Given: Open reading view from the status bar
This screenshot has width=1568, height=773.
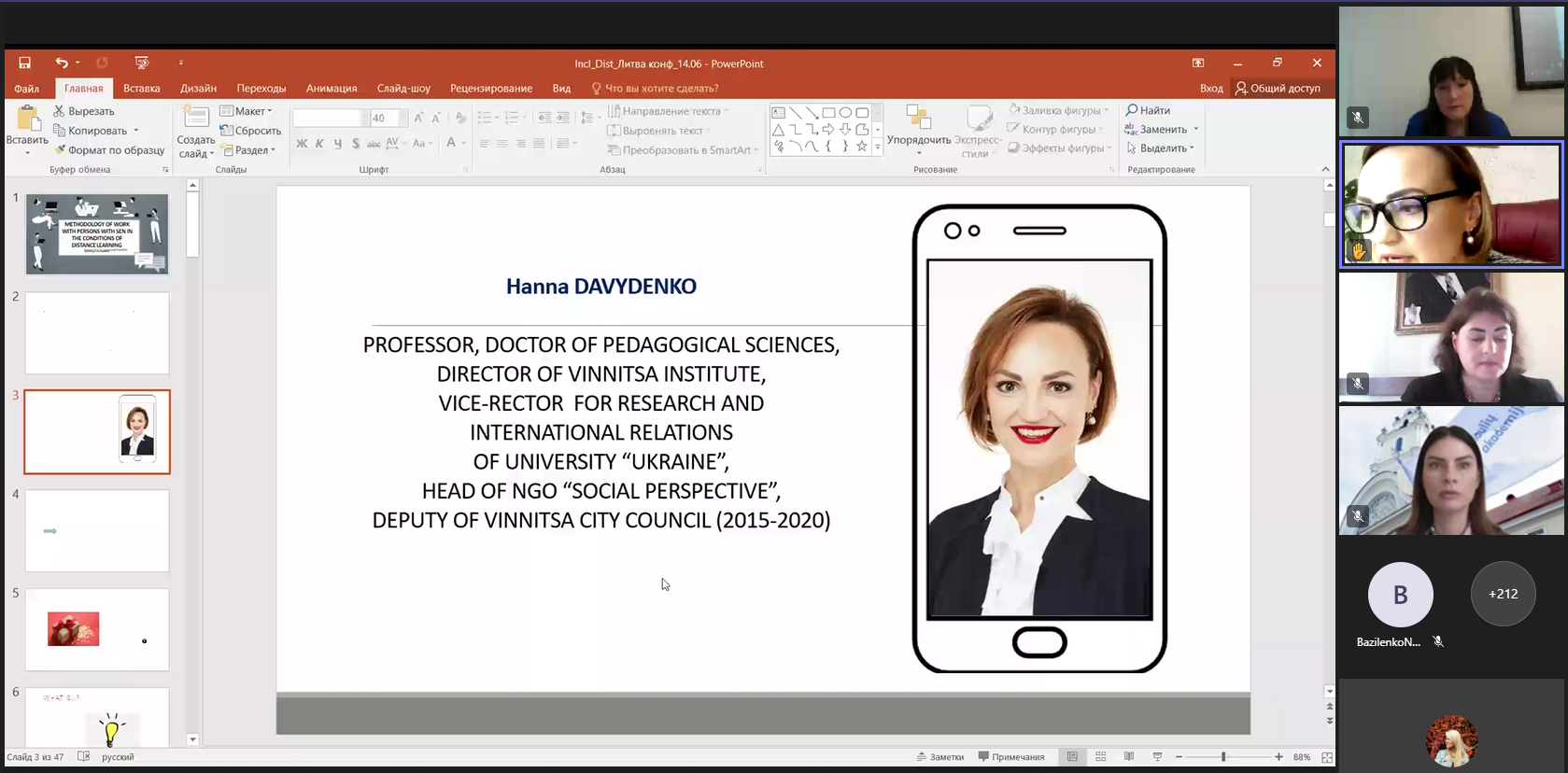Looking at the screenshot, I should point(1129,756).
